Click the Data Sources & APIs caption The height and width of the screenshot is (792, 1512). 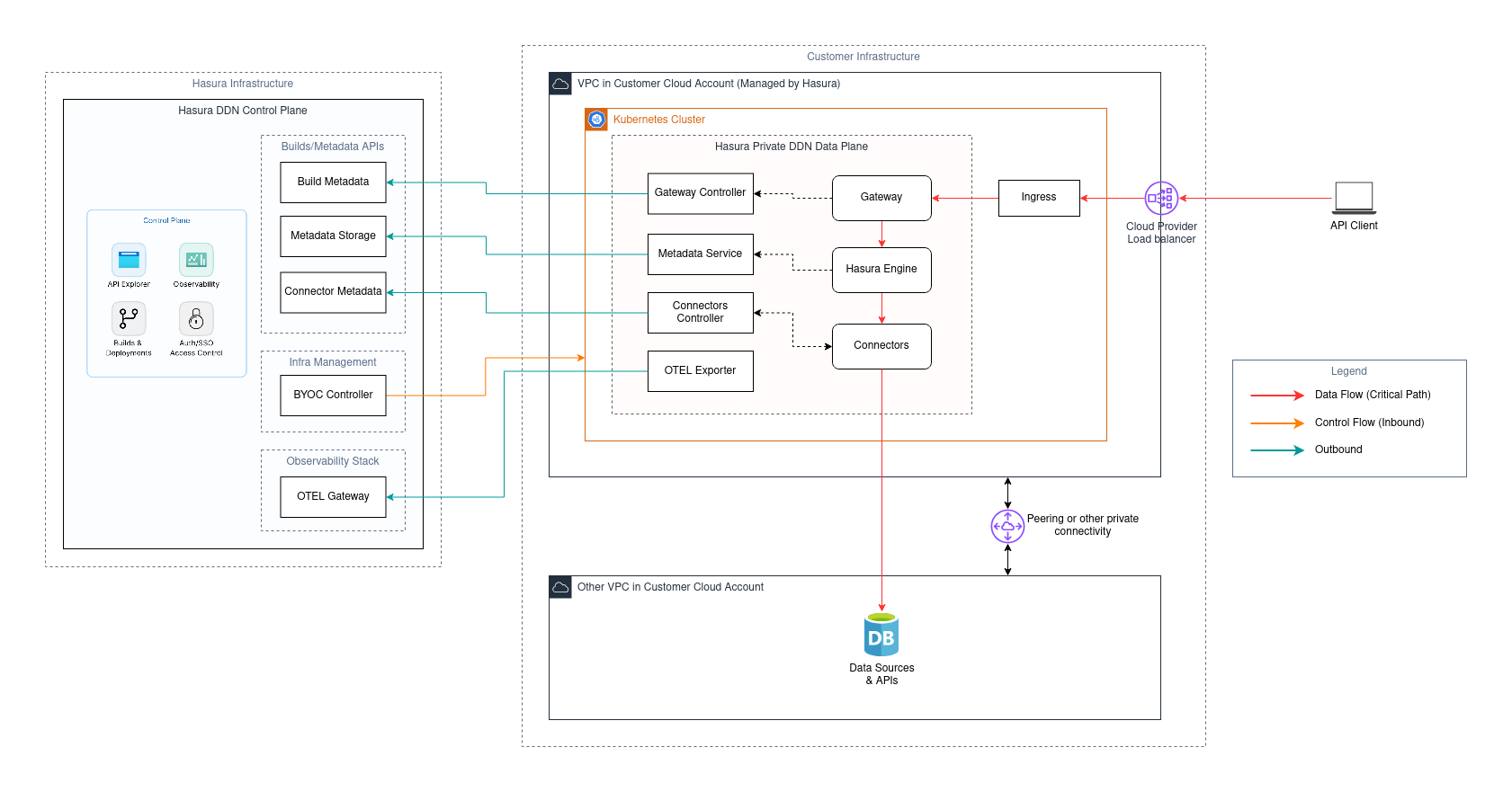881,674
